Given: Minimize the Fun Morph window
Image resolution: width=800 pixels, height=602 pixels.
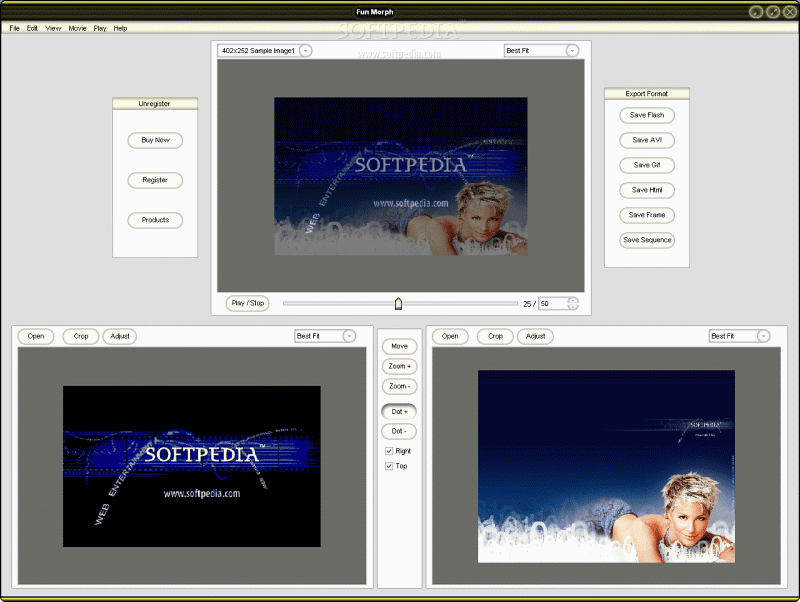Looking at the screenshot, I should tap(756, 12).
